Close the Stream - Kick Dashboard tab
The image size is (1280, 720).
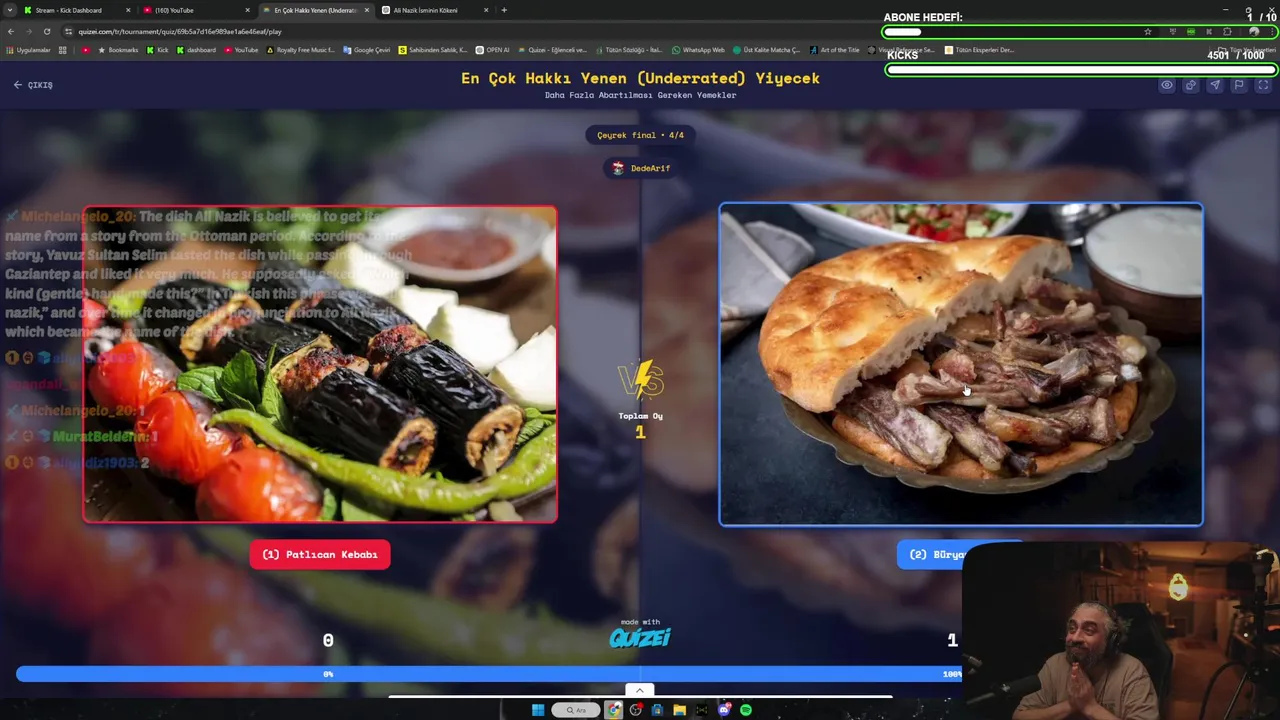pos(127,10)
